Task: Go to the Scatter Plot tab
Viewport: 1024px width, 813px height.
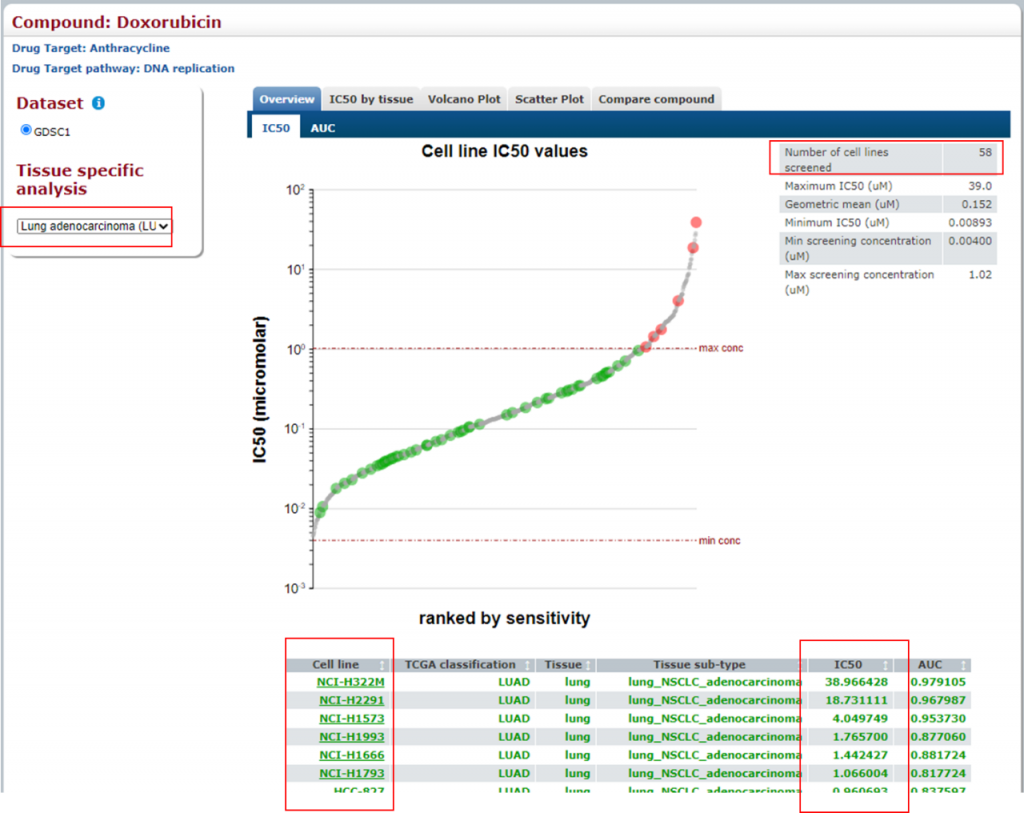Action: pos(549,99)
